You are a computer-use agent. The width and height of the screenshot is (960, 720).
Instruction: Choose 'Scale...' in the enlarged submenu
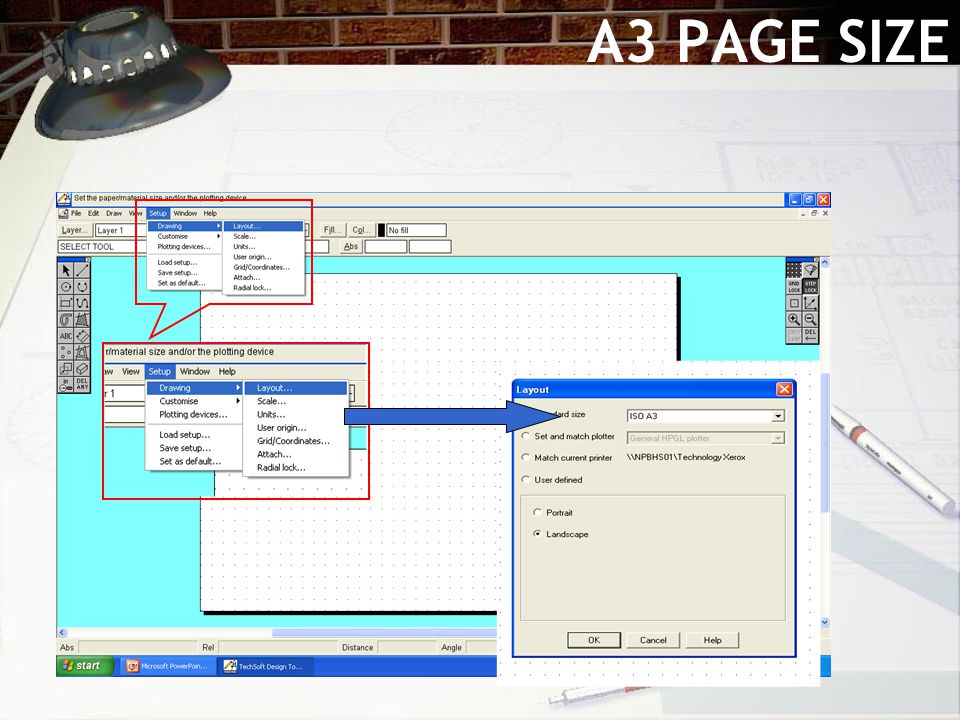[271, 401]
